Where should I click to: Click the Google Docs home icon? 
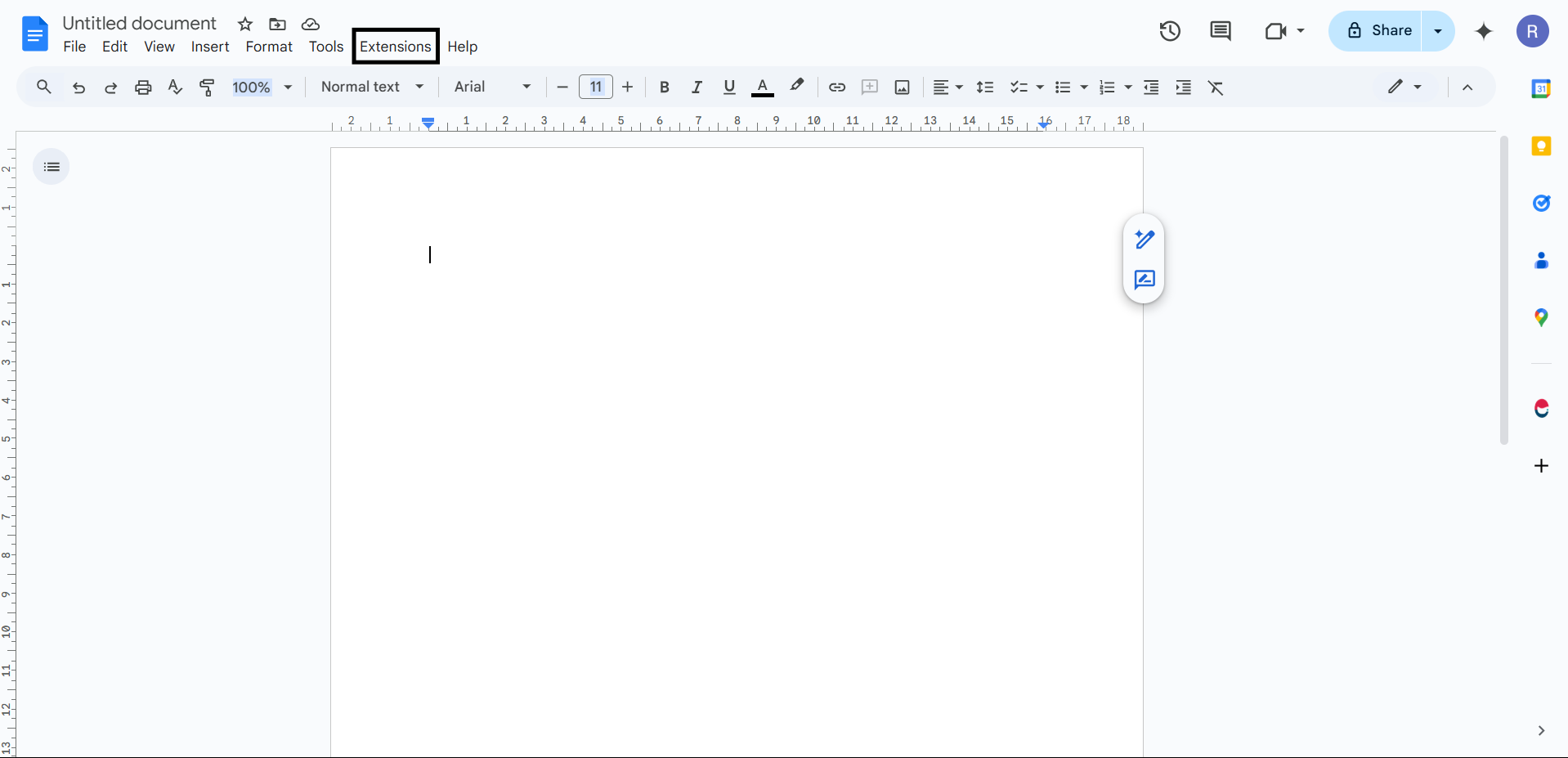point(35,34)
